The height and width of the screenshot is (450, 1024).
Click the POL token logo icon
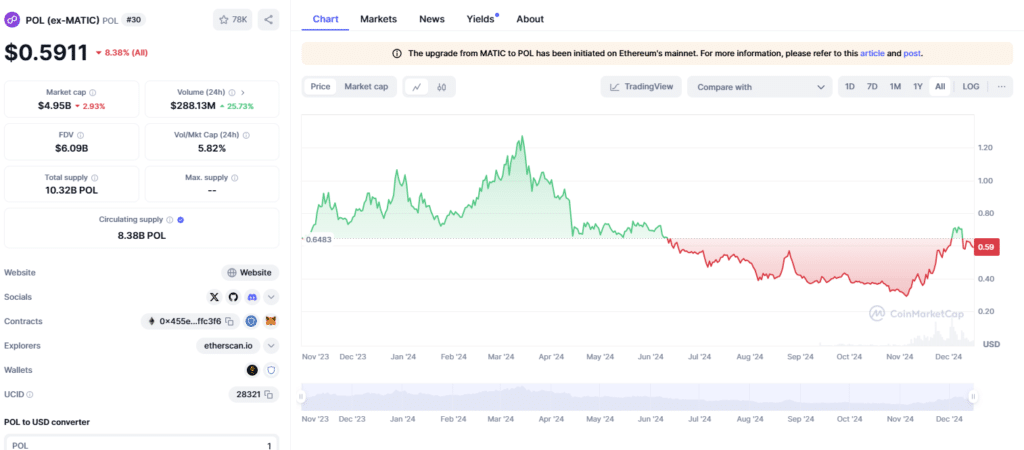(12, 20)
